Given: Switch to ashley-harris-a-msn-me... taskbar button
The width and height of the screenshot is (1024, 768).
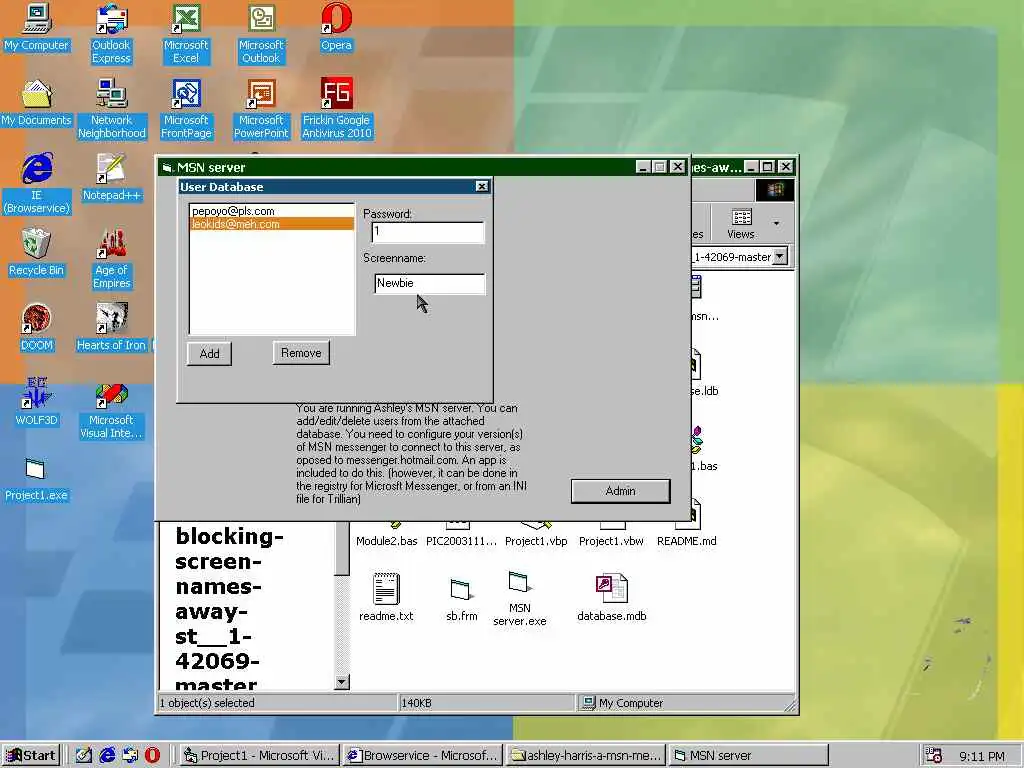Looking at the screenshot, I should (586, 755).
